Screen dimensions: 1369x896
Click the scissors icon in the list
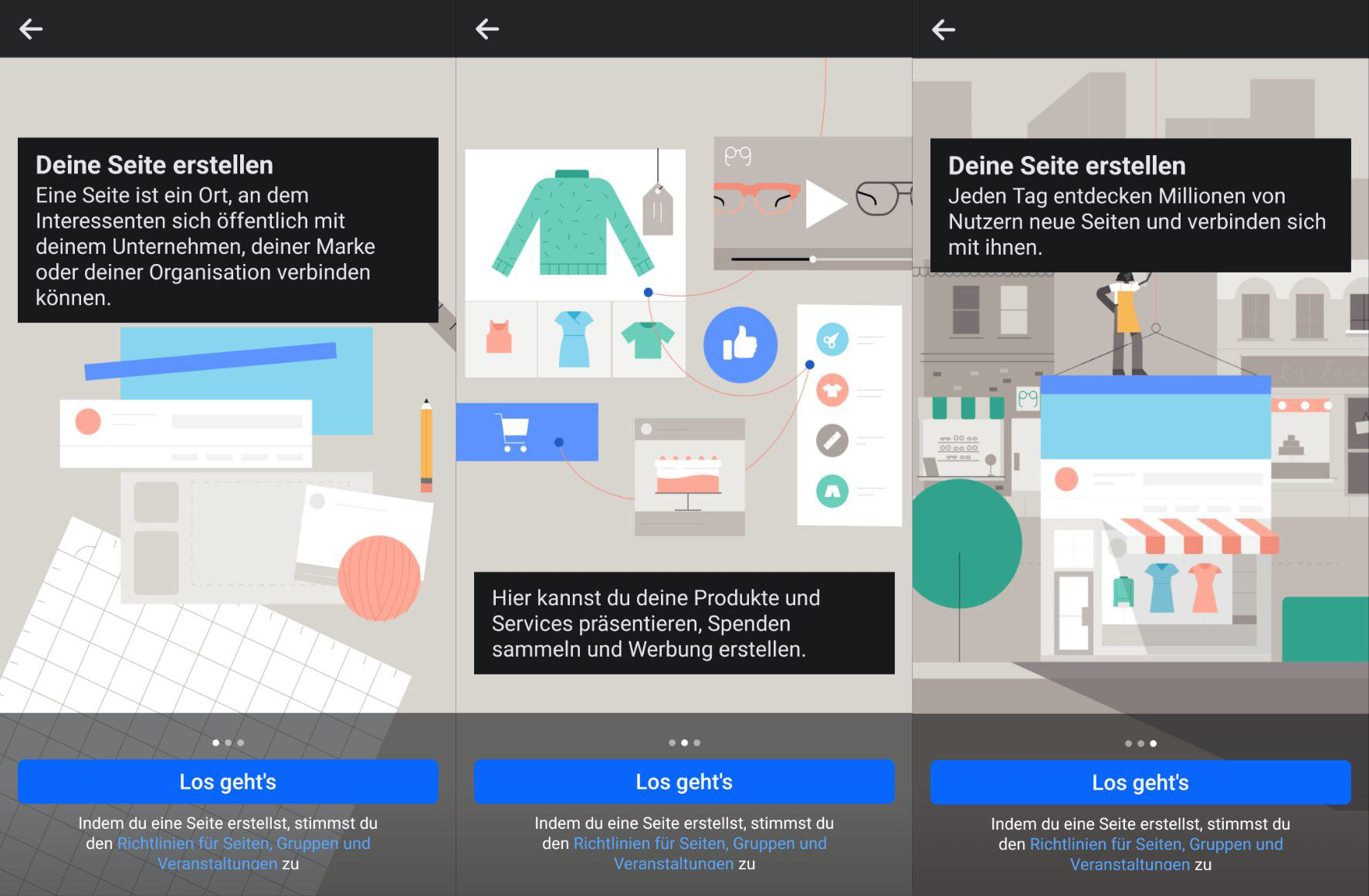point(832,340)
